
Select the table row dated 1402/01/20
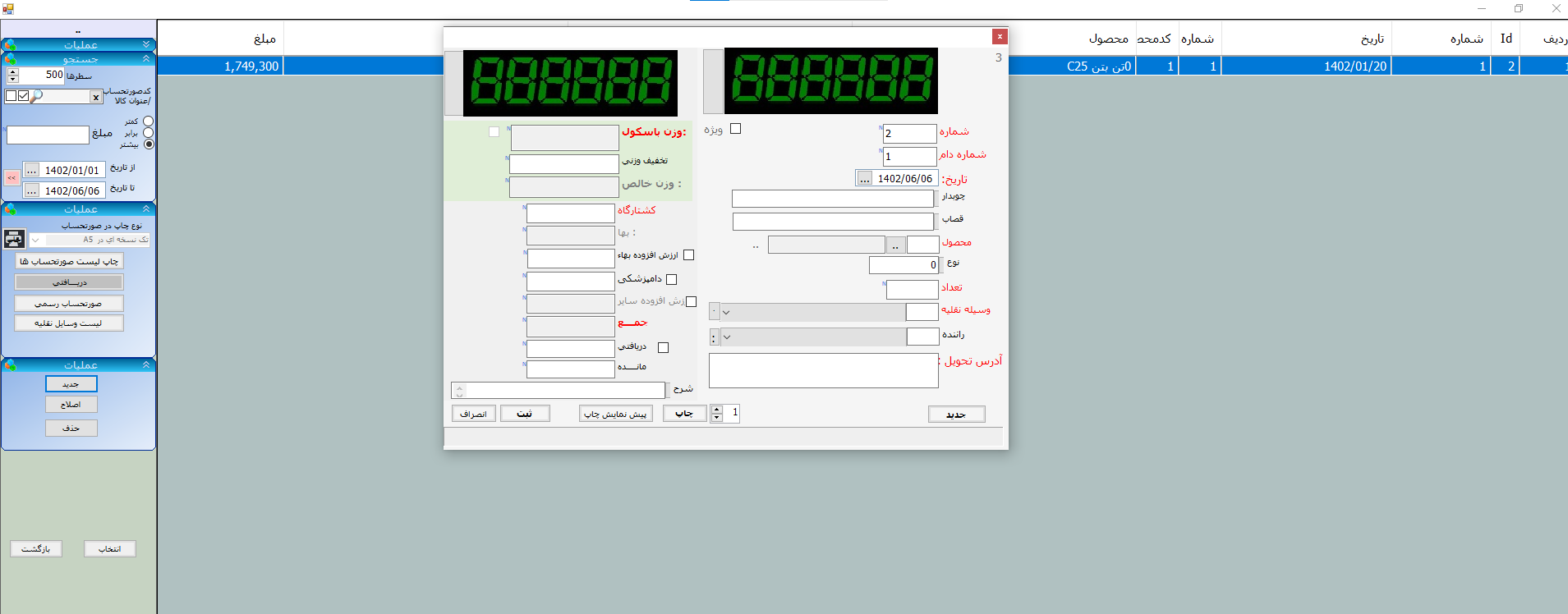862,66
